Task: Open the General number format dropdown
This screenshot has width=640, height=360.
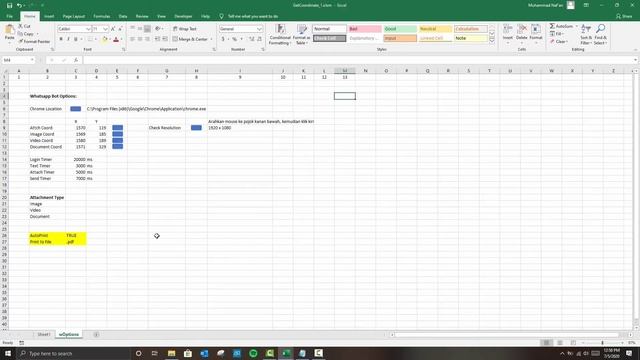Action: tap(259, 29)
